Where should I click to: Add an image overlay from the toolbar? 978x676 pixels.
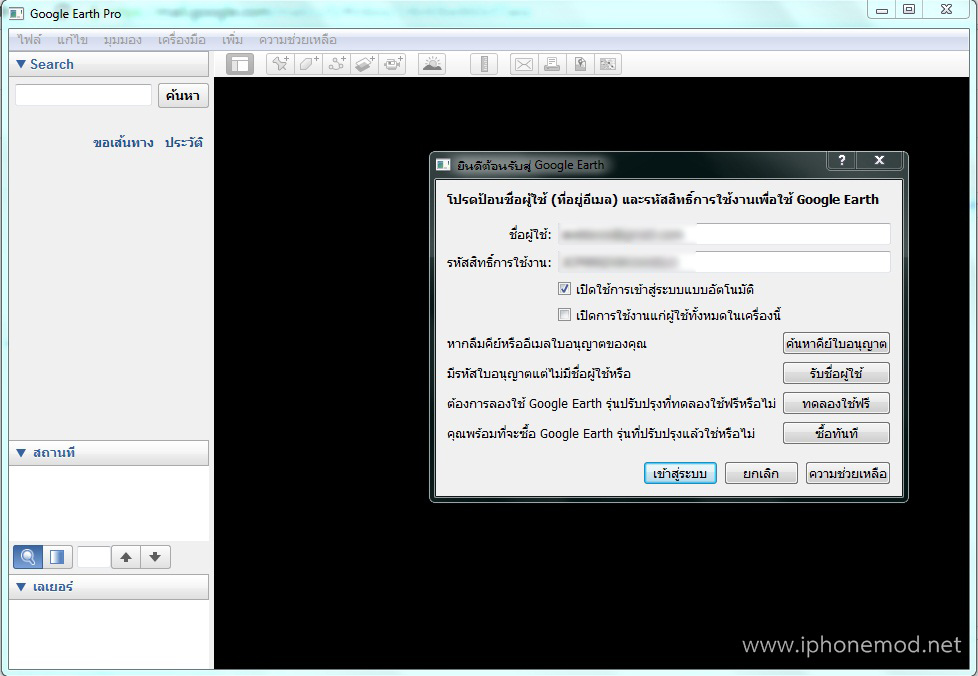pos(365,64)
